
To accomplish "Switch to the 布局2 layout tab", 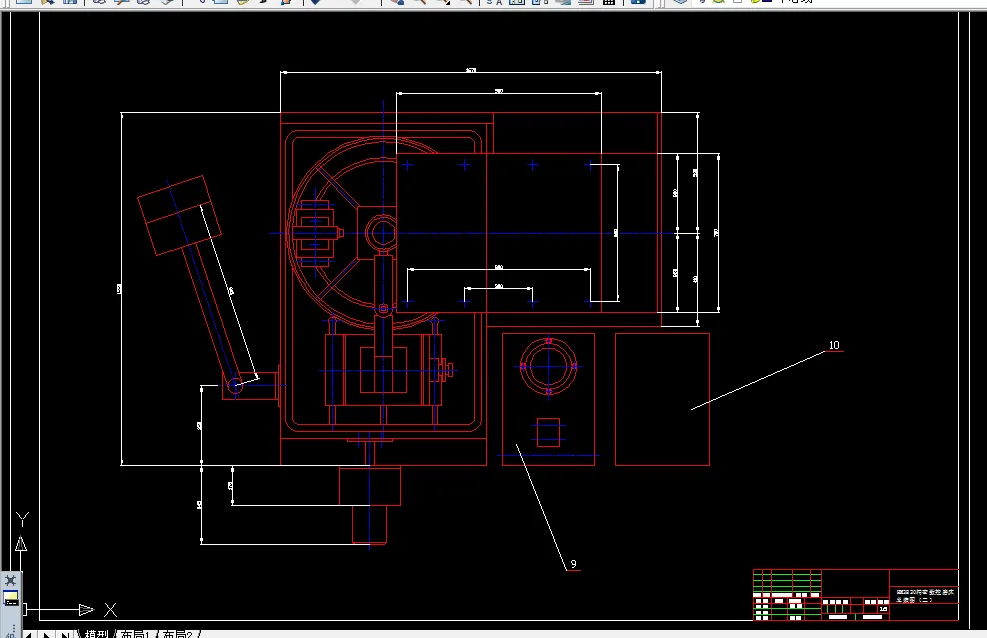I will coord(178,634).
